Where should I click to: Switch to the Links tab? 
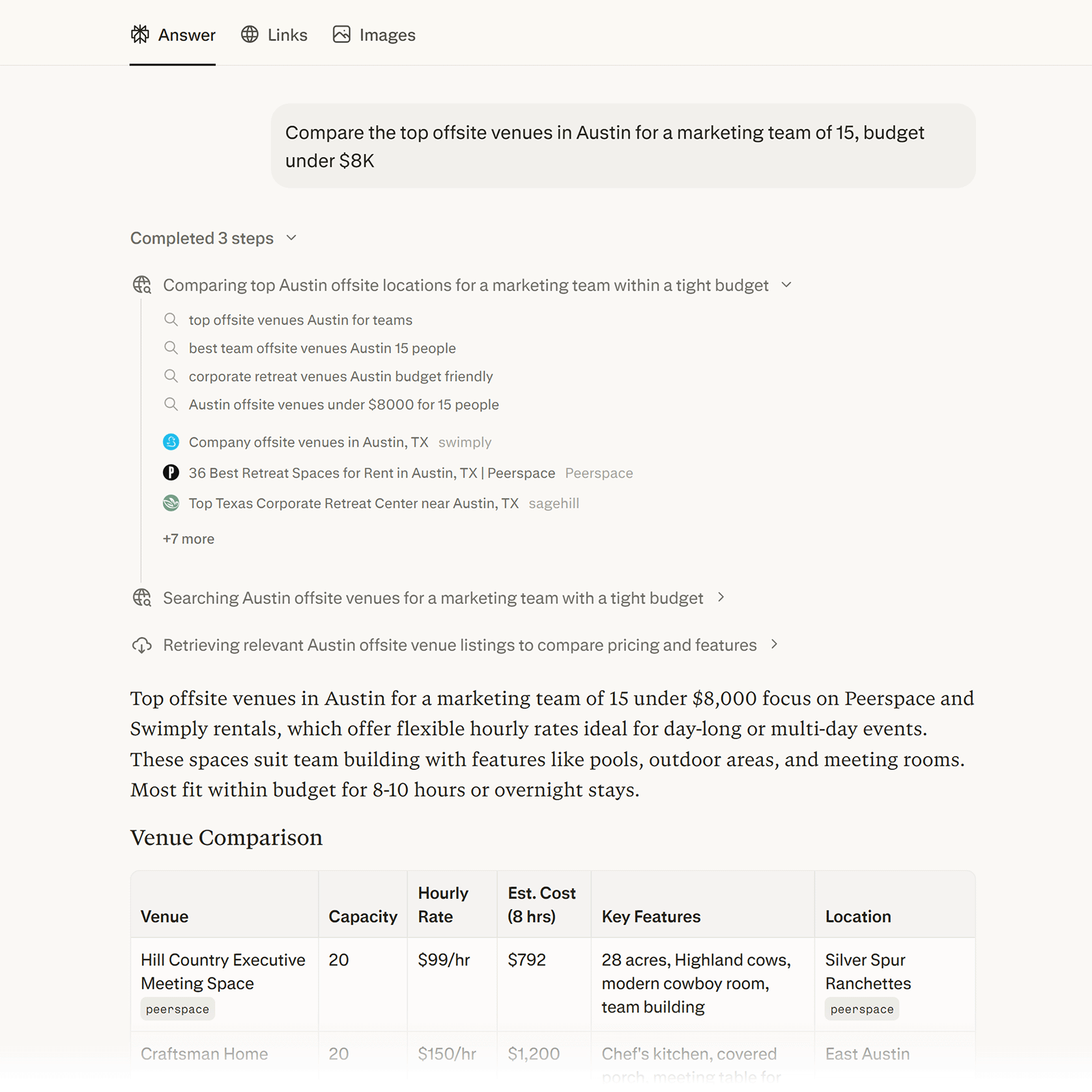(287, 34)
